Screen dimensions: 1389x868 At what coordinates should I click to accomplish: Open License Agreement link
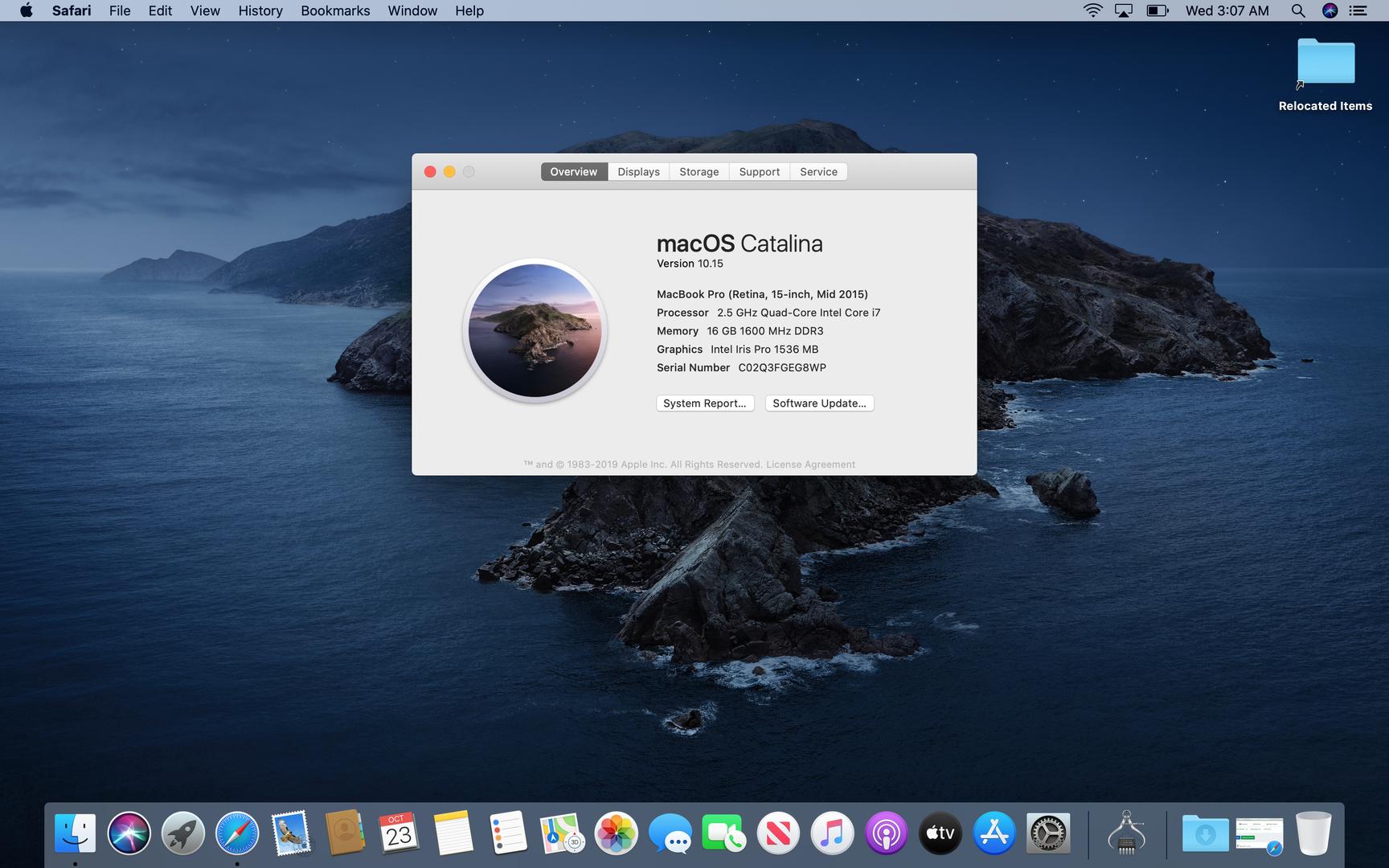(x=810, y=464)
